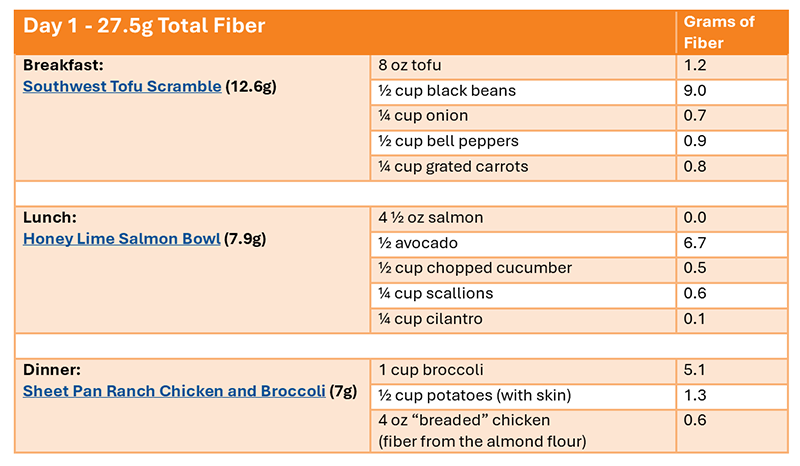Select the 6.7 fiber value for avocado

[x=695, y=243]
